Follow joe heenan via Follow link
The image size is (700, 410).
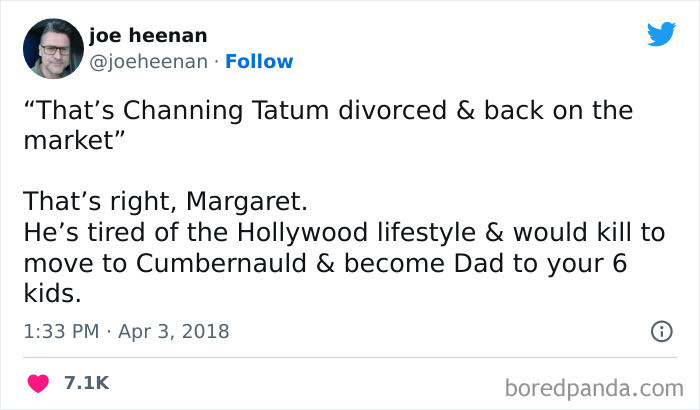point(259,62)
